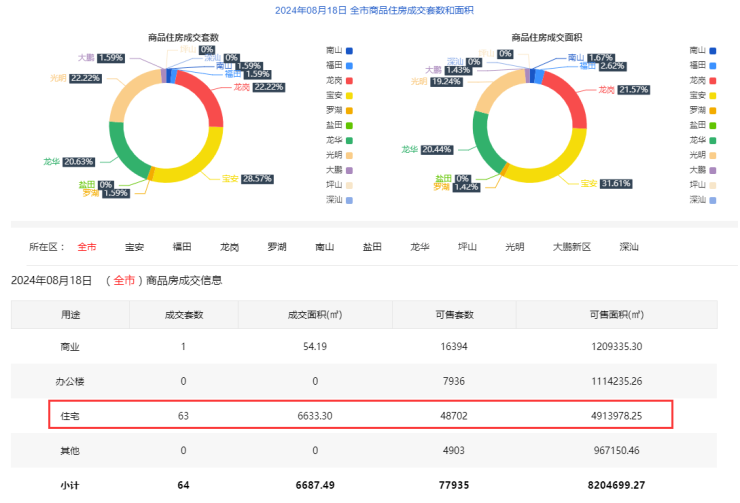Click the 福田 legend swatch in 成交面积 chart
The image size is (740, 503).
712,65
